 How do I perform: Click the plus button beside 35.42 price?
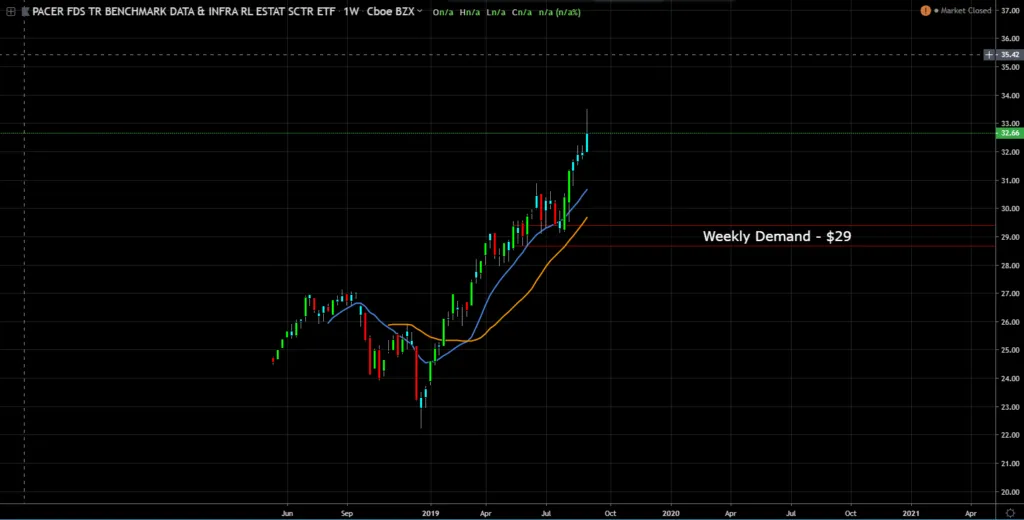click(x=990, y=55)
